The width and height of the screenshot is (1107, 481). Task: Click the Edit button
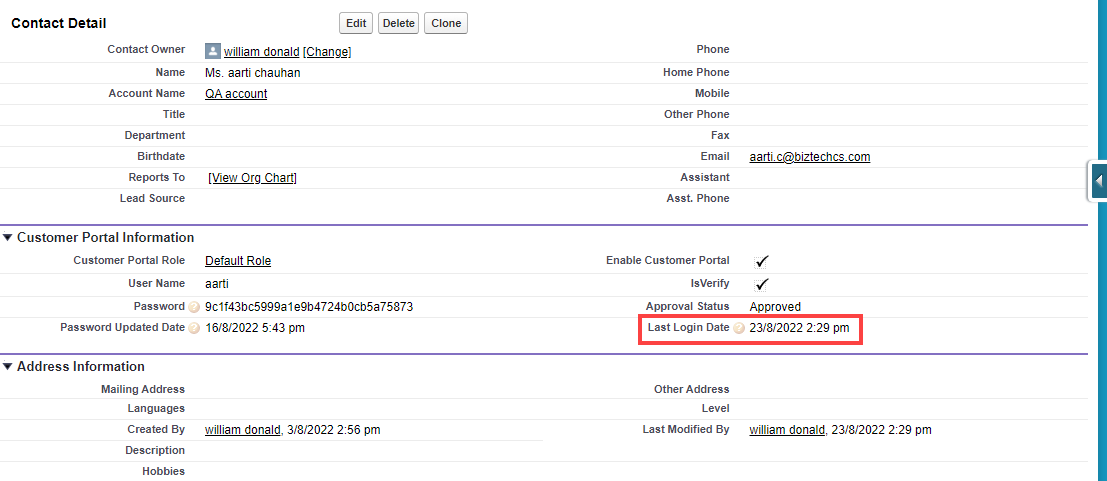pos(356,23)
